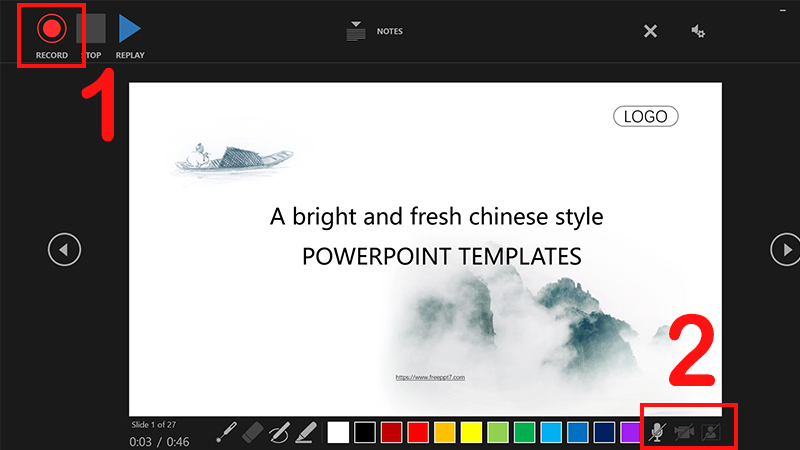
Task: Pick the blue ink color
Action: point(578,432)
